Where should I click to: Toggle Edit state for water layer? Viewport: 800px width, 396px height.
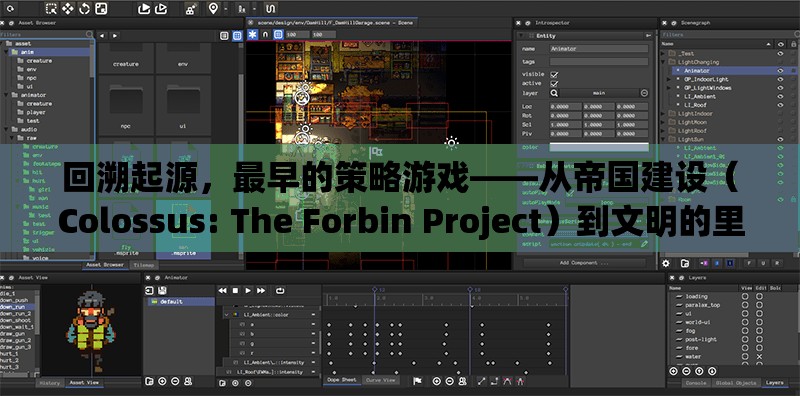(759, 356)
